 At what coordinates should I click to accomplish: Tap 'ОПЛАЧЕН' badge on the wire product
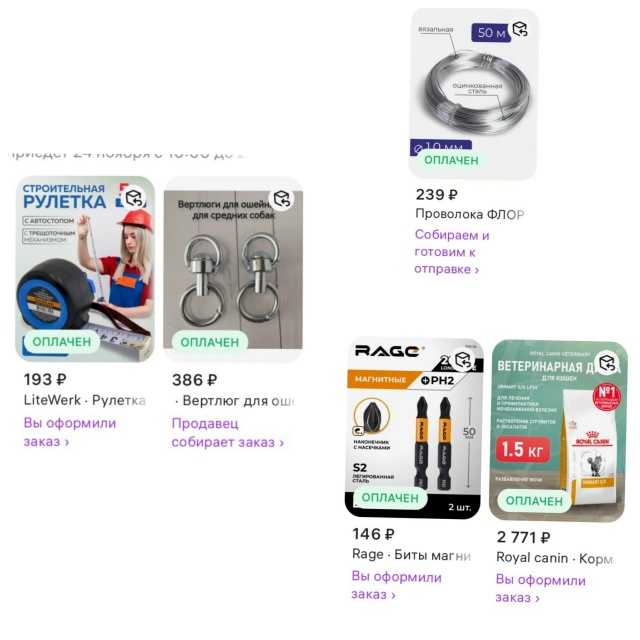(451, 160)
